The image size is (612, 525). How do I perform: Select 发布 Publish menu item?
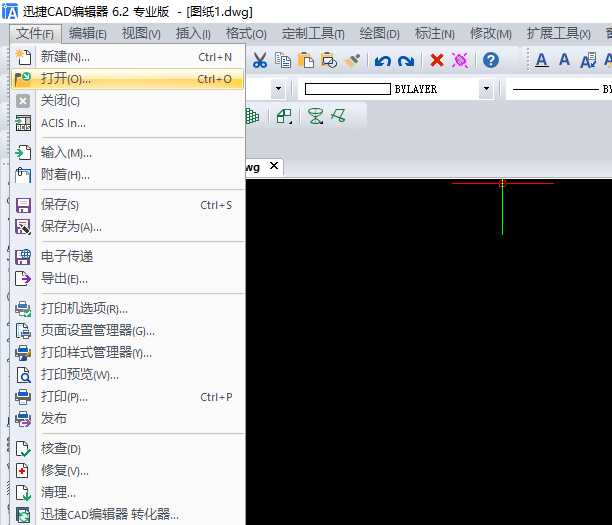coord(128,418)
